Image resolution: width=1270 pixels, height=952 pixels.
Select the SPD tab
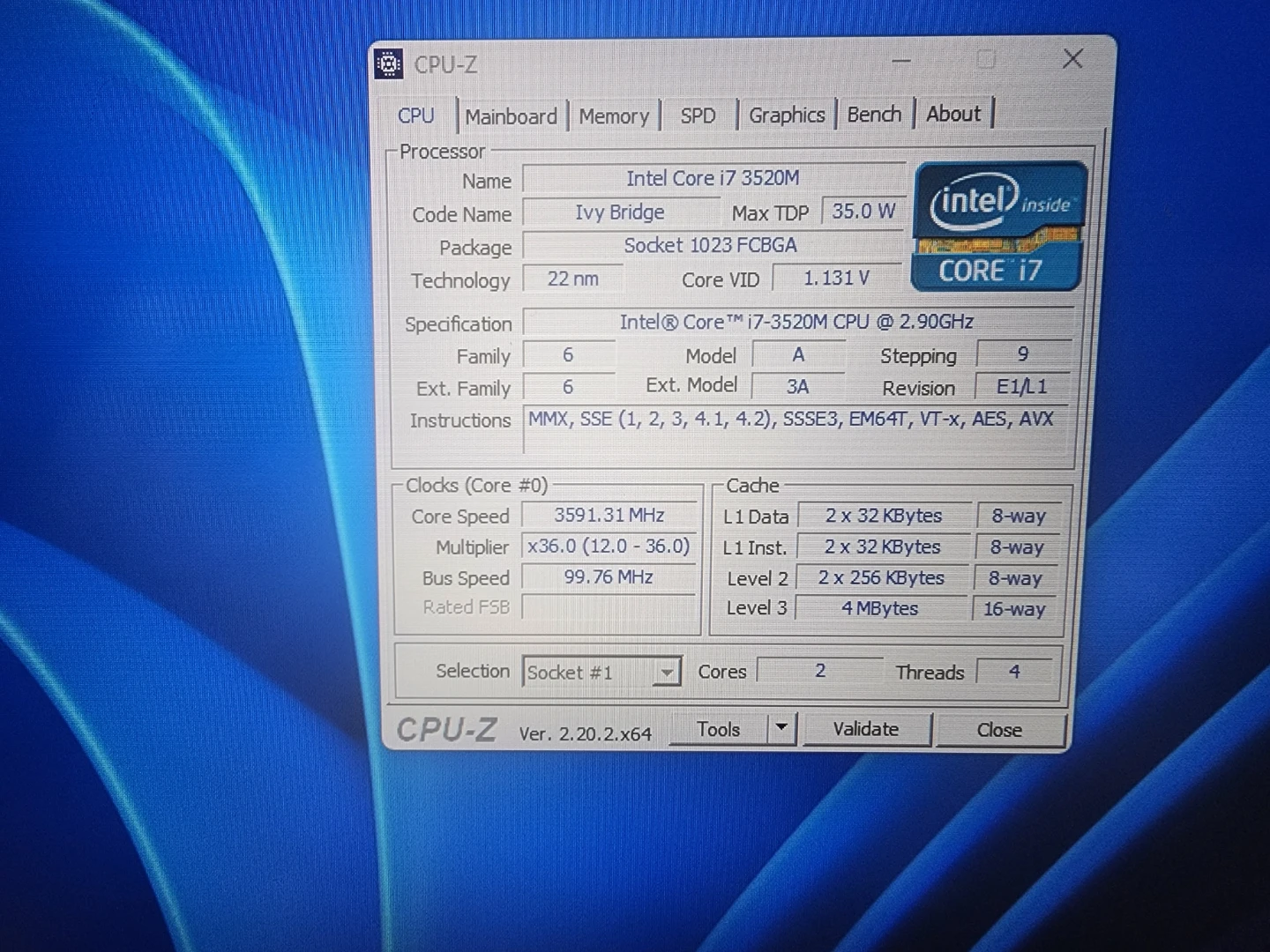pos(698,115)
